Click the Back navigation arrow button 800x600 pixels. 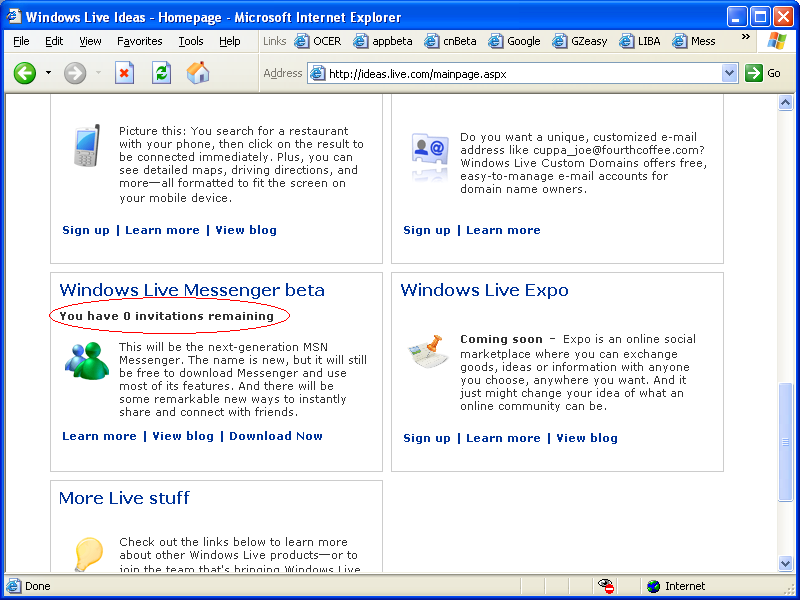(24, 73)
